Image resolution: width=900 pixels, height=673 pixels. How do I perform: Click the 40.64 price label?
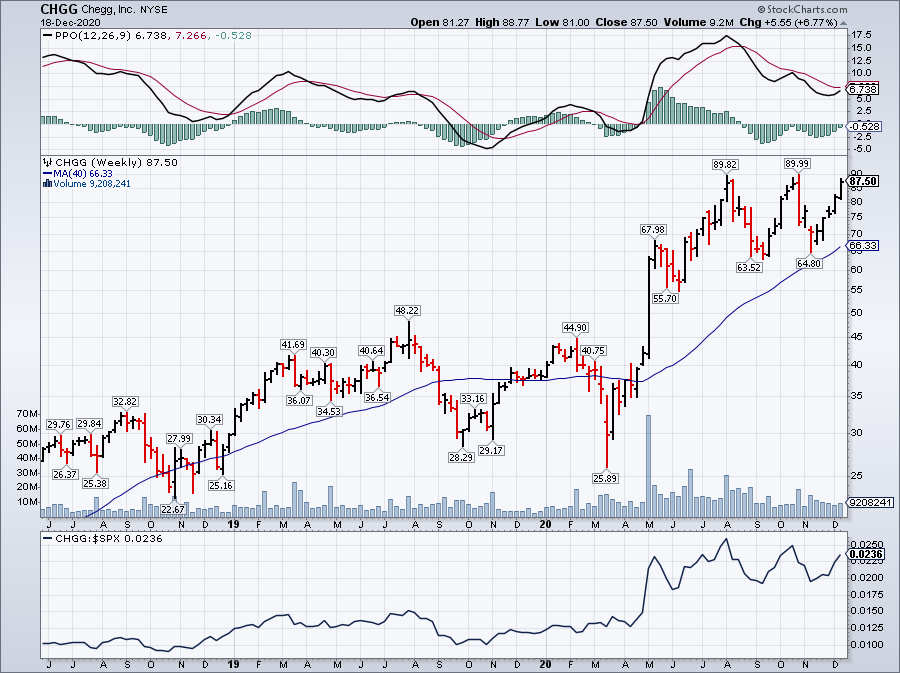(x=371, y=351)
